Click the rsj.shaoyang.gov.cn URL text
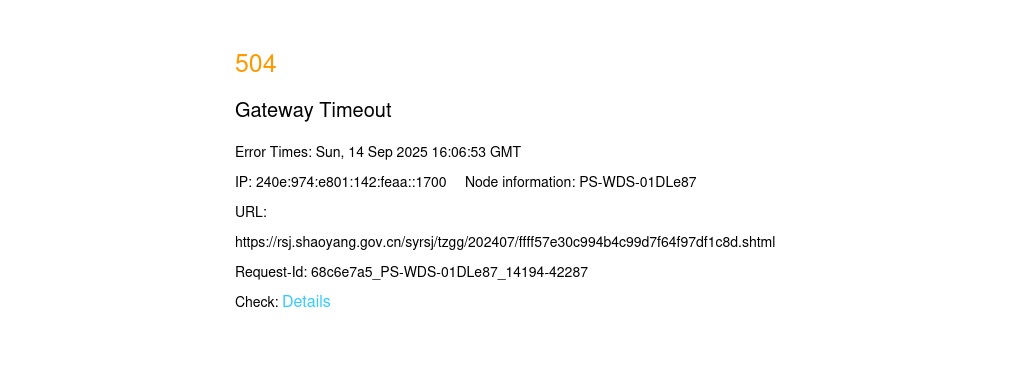This screenshot has height=379, width=1024. pos(505,242)
